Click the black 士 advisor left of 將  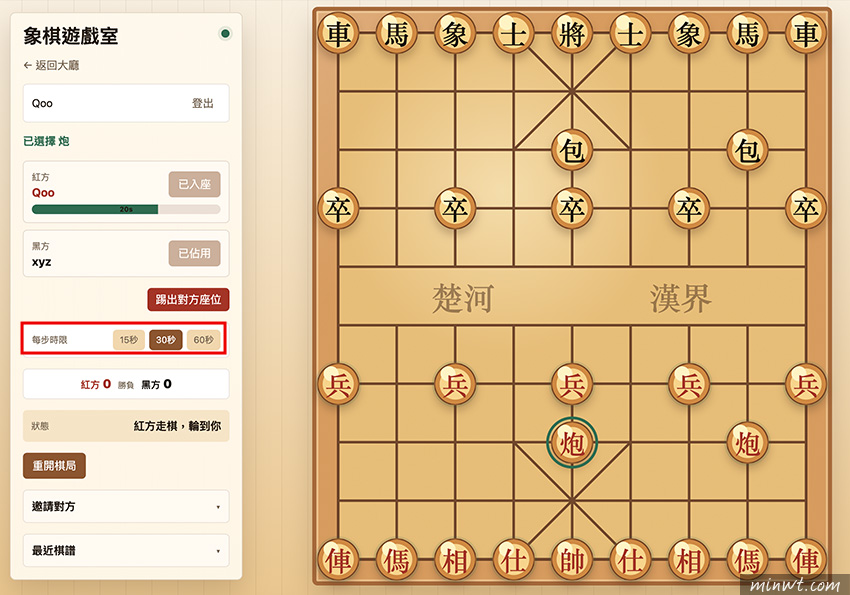pos(513,34)
